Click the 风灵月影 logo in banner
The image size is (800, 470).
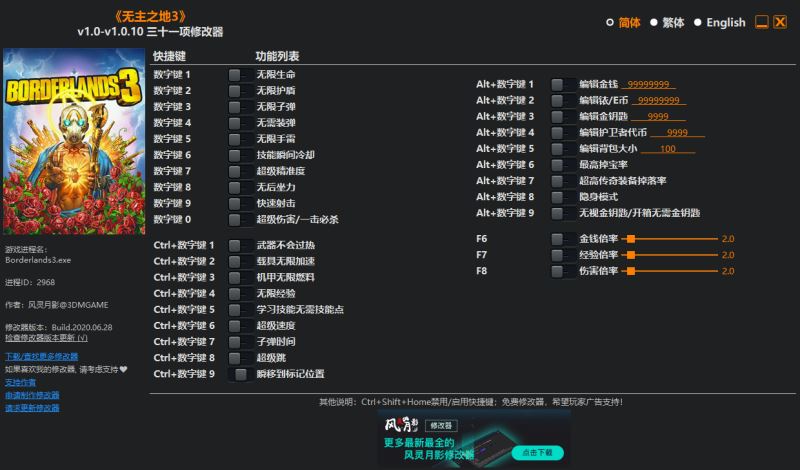coord(402,425)
